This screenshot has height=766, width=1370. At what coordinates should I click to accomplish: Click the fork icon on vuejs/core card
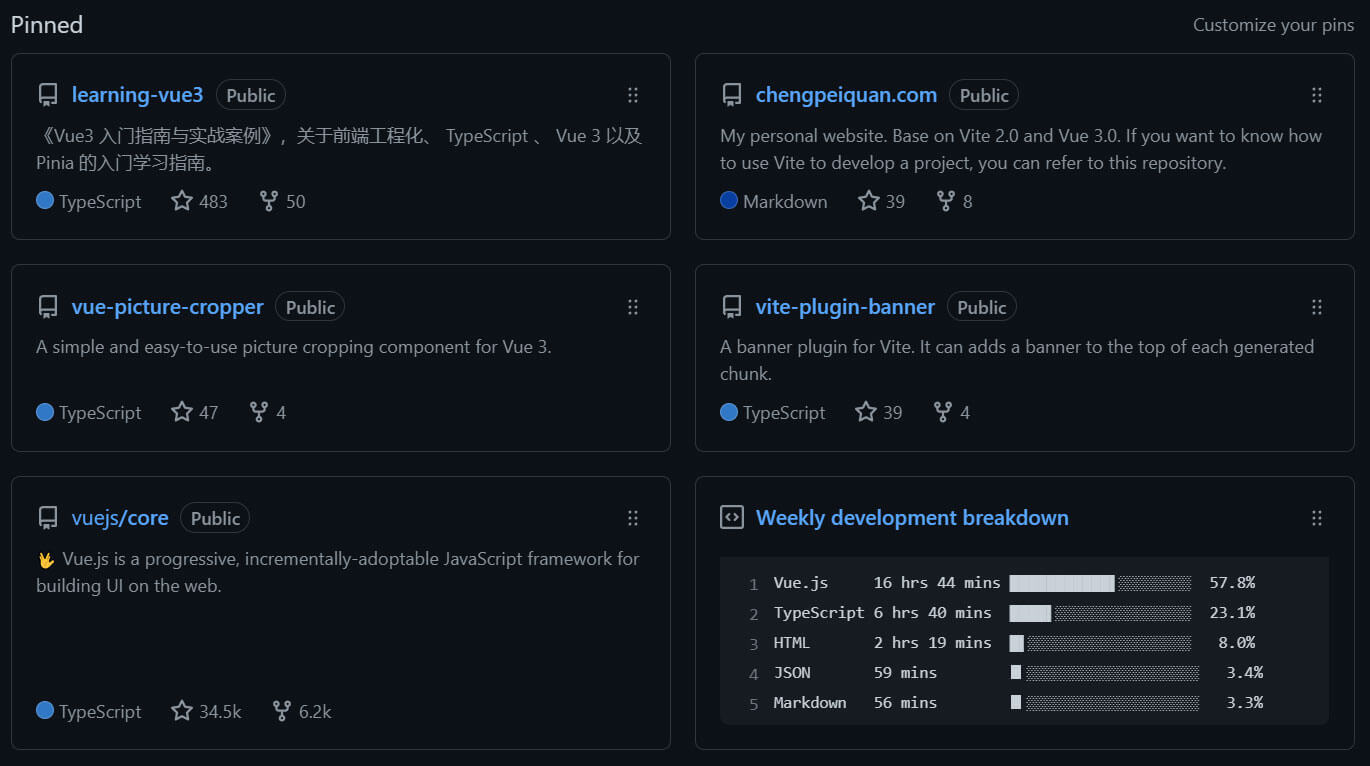282,711
